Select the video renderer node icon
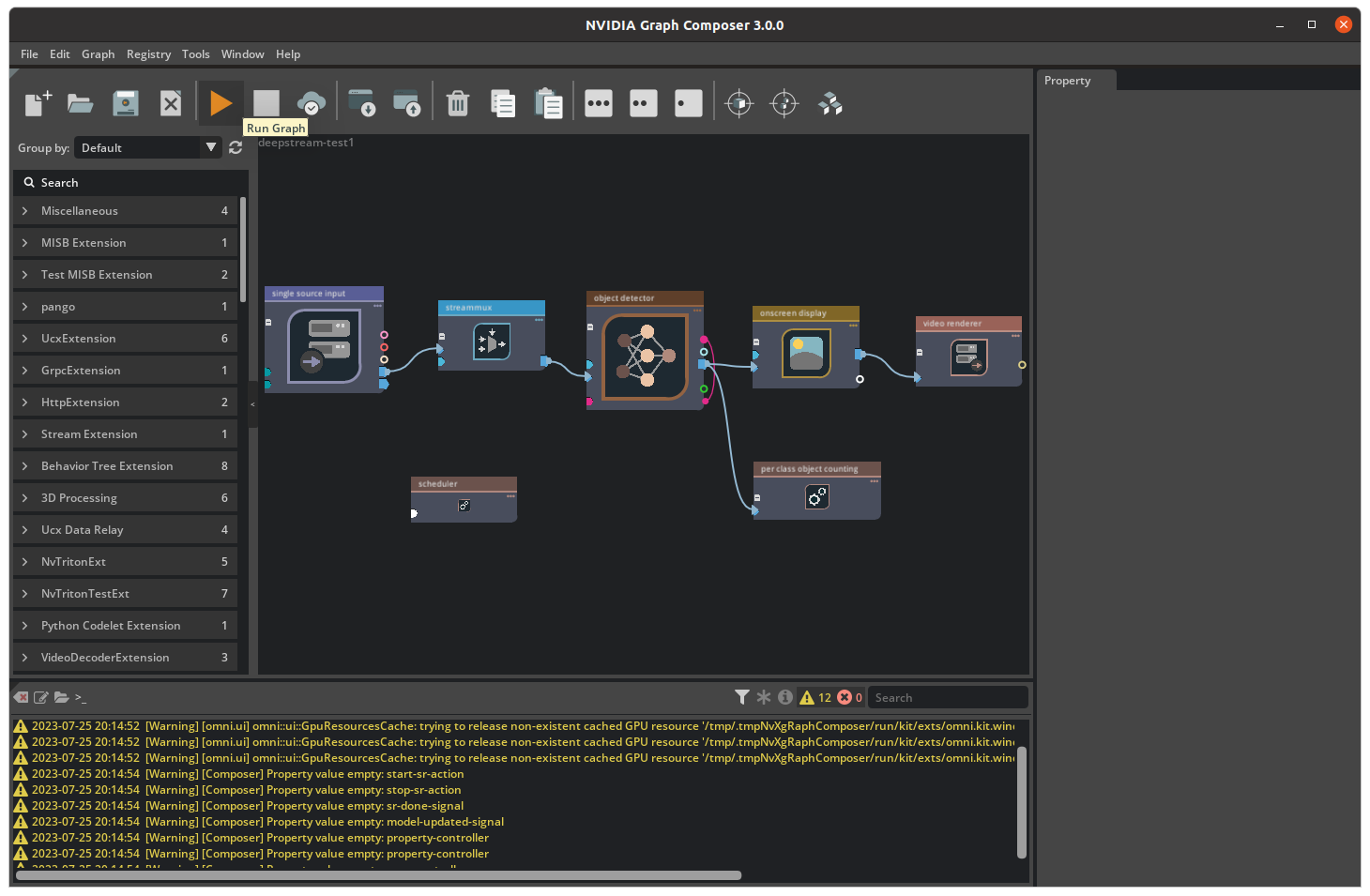This screenshot has height=896, width=1370. (968, 357)
